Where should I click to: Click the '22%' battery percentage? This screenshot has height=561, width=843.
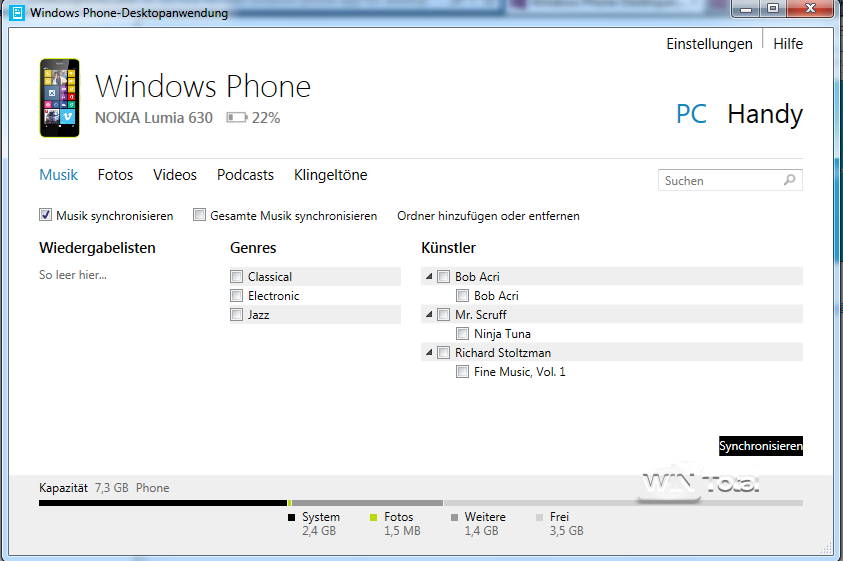tap(266, 118)
